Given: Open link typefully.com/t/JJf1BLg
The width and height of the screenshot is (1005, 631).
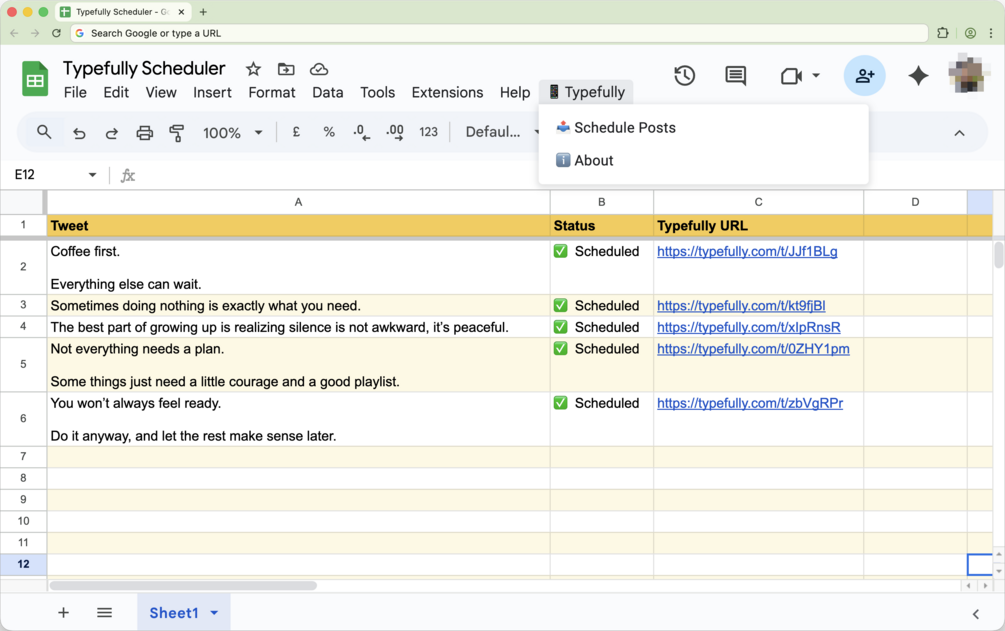Looking at the screenshot, I should pyautogui.click(x=747, y=251).
